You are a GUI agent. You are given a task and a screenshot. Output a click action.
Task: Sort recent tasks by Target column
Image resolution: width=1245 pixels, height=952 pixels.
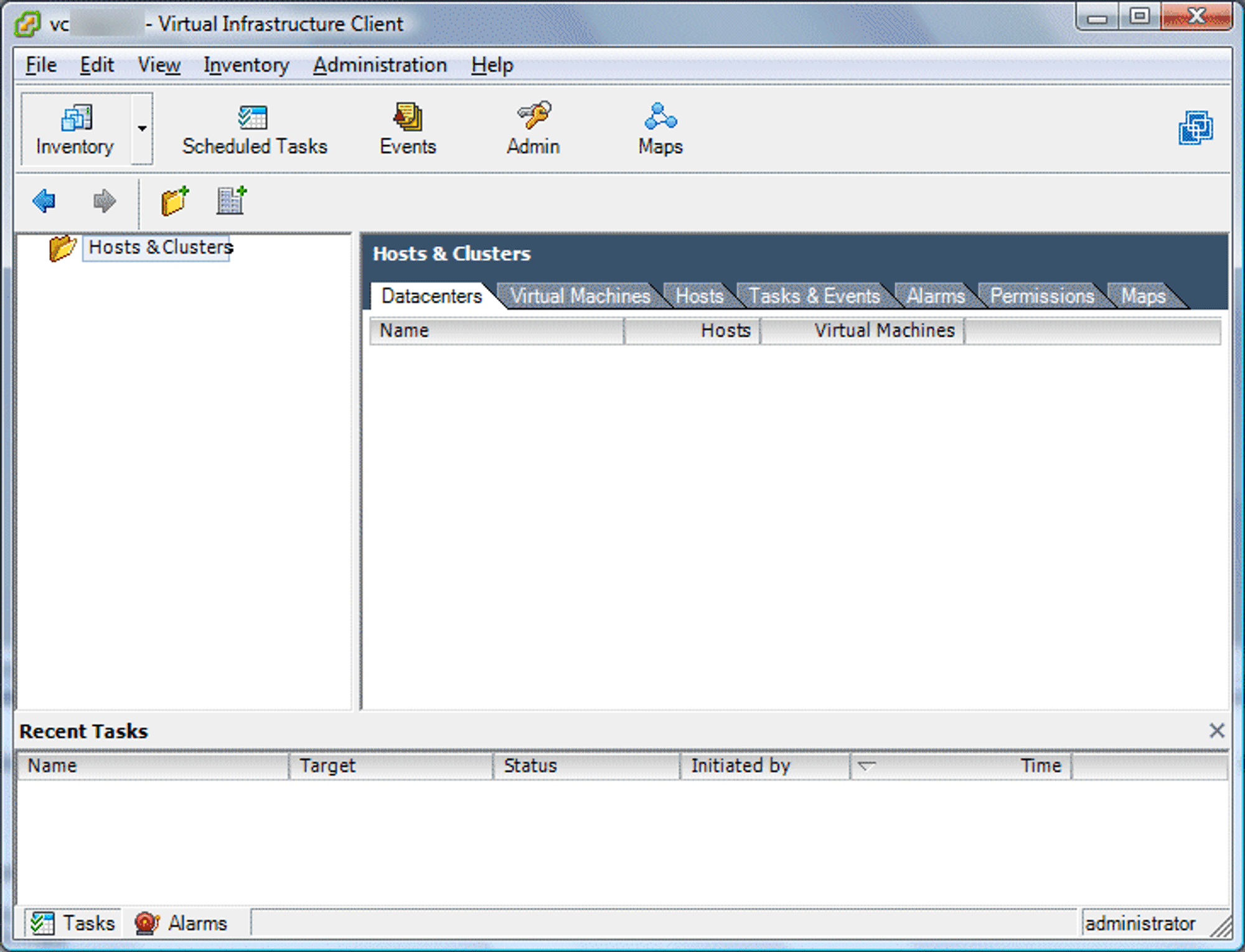click(x=391, y=766)
